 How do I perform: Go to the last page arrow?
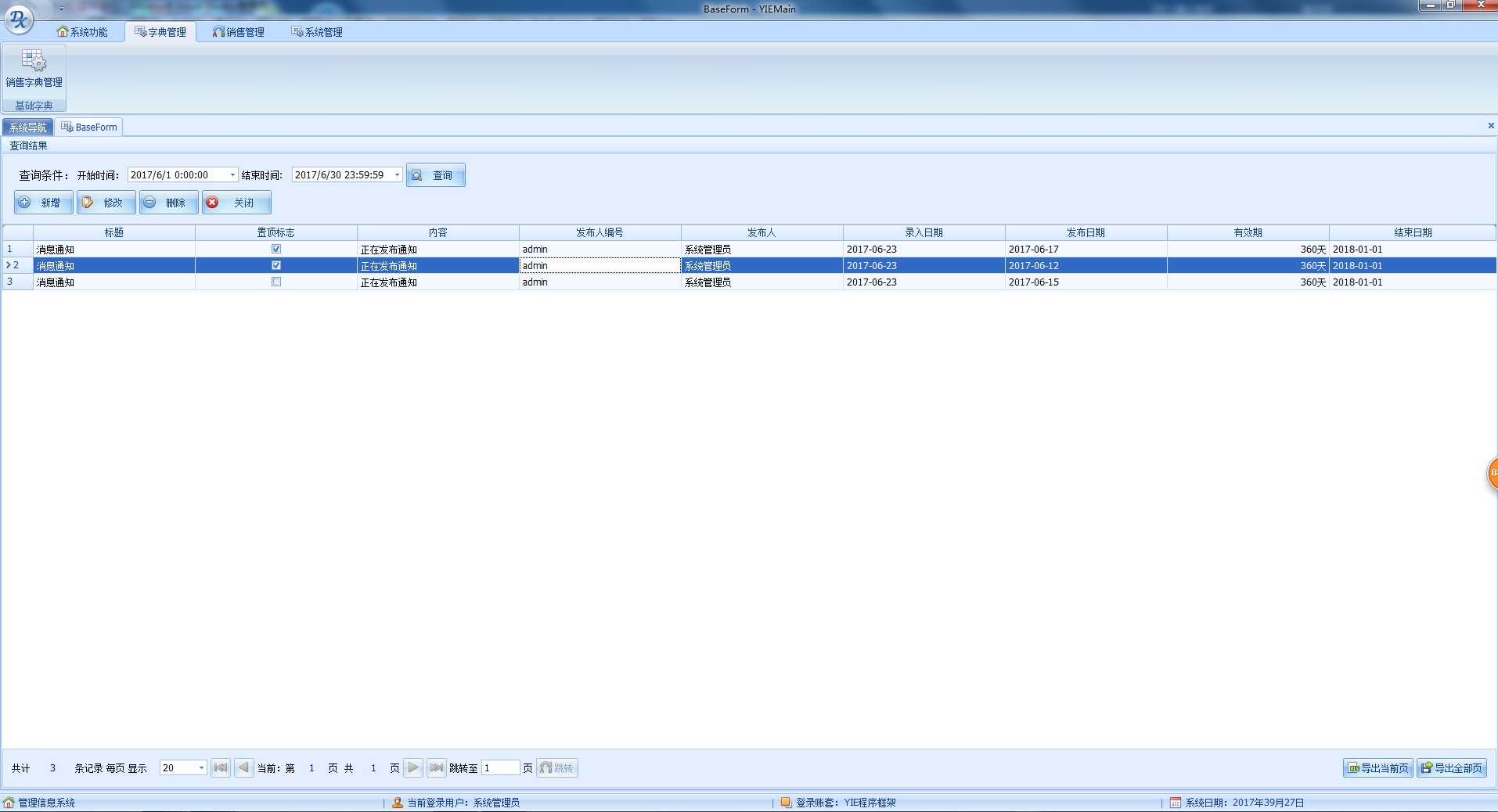(x=436, y=768)
